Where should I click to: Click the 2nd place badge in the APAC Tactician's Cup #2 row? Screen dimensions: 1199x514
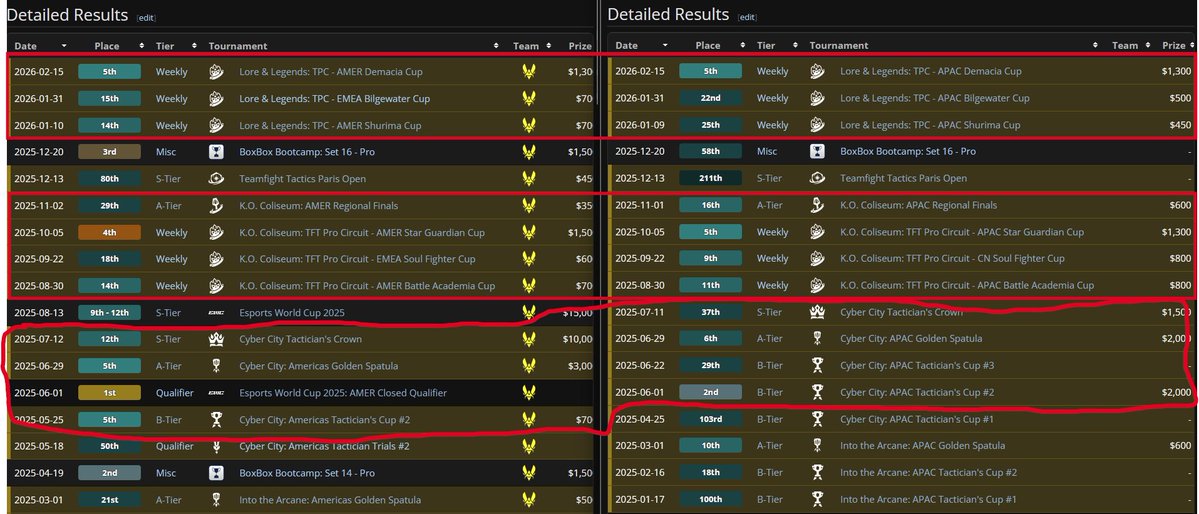tap(710, 392)
